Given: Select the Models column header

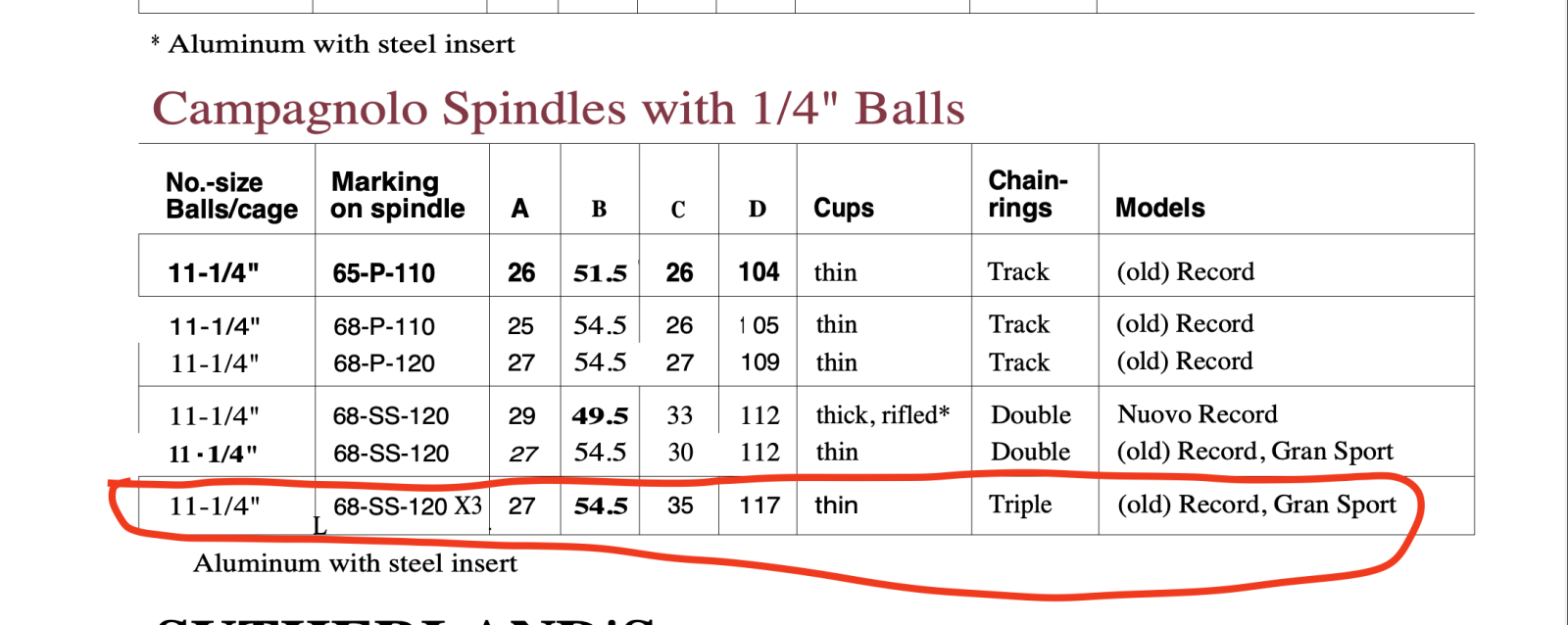Looking at the screenshot, I should 1160,208.
